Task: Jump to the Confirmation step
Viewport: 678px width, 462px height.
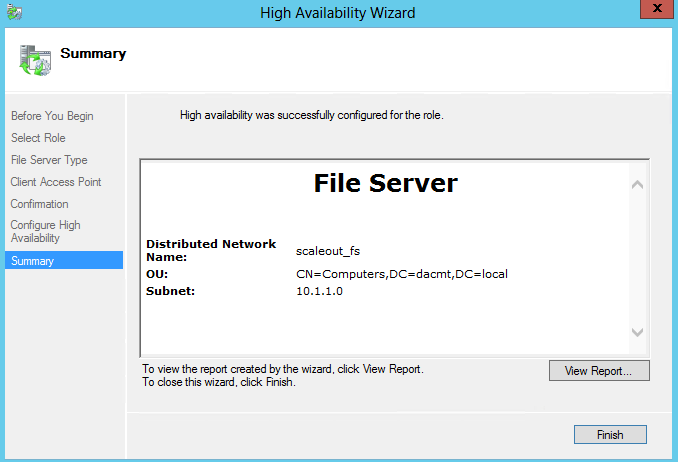Action: (x=39, y=204)
